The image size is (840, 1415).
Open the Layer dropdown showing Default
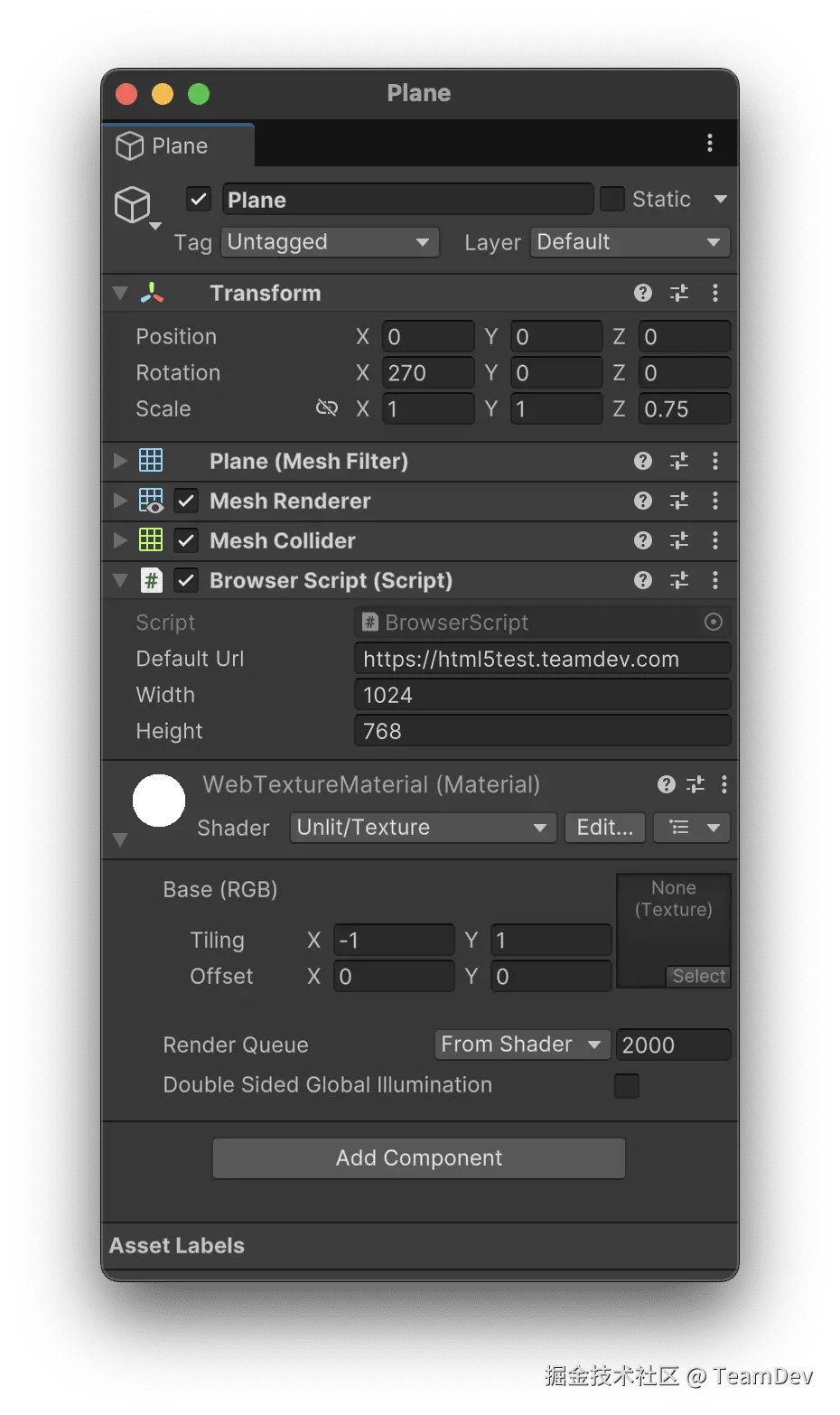tap(630, 242)
